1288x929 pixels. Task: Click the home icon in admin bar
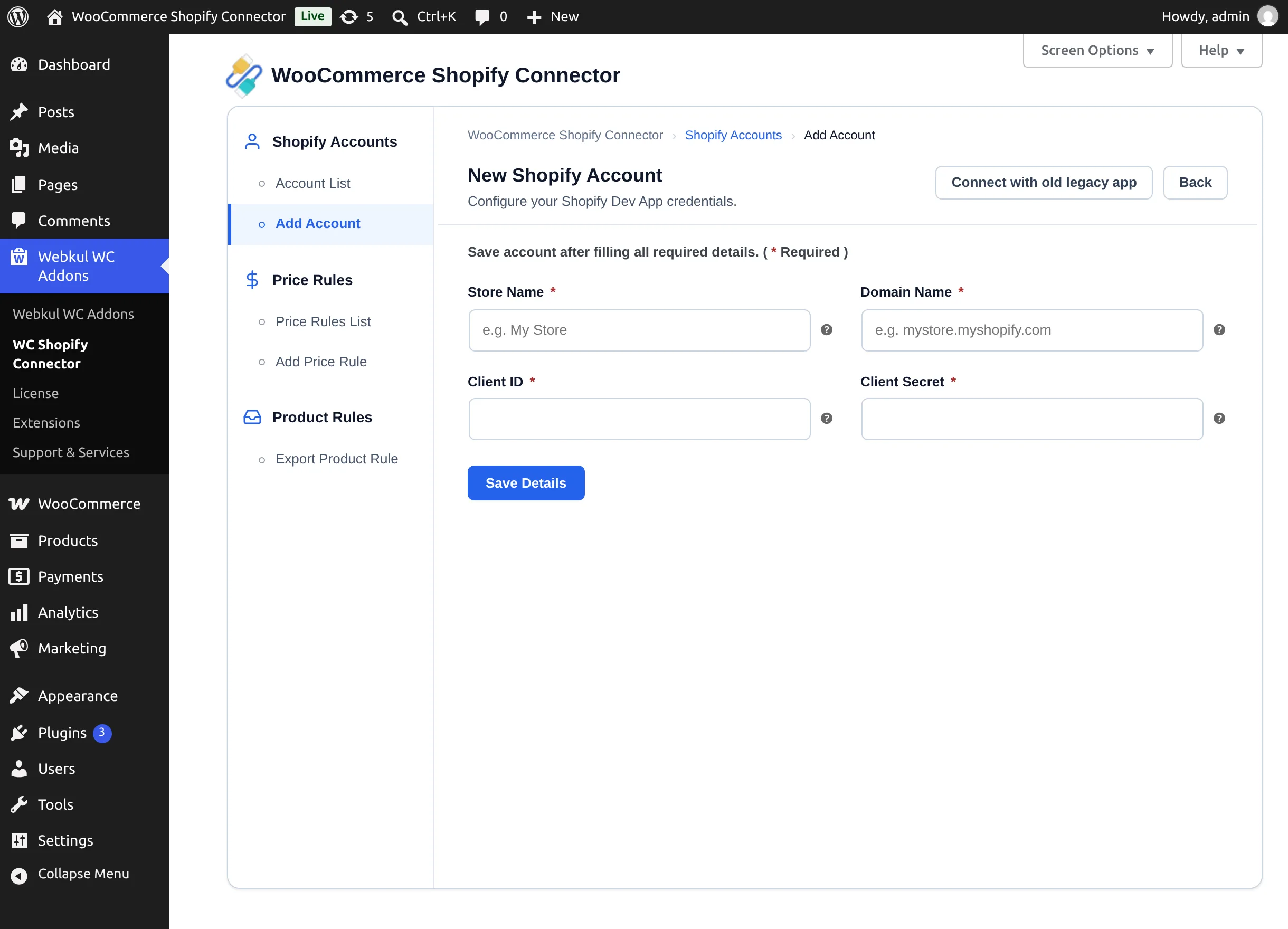tap(54, 17)
